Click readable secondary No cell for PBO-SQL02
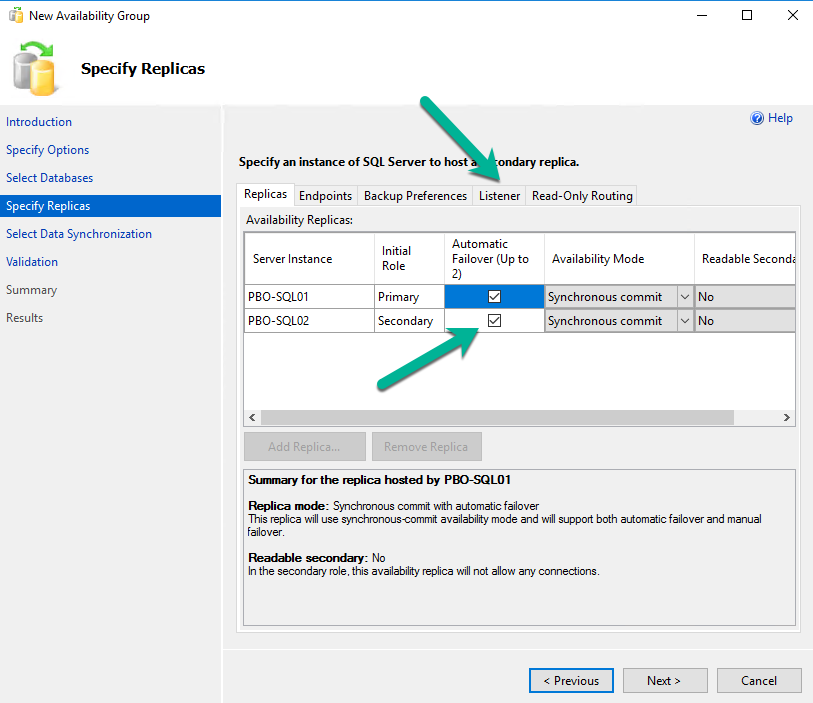This screenshot has width=813, height=703. pyautogui.click(x=745, y=321)
